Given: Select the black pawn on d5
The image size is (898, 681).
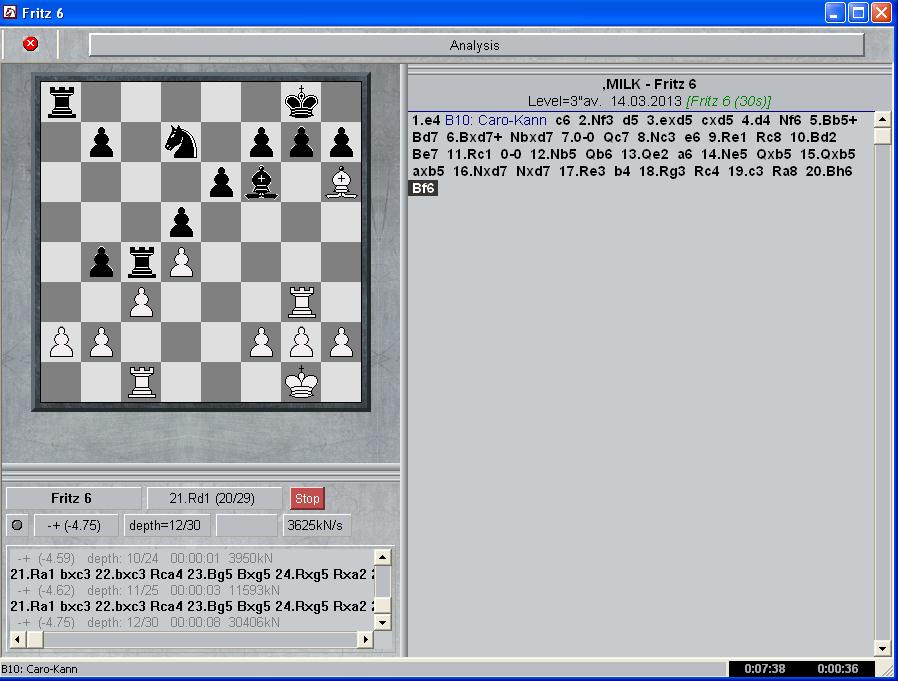Looking at the screenshot, I should pos(181,222).
